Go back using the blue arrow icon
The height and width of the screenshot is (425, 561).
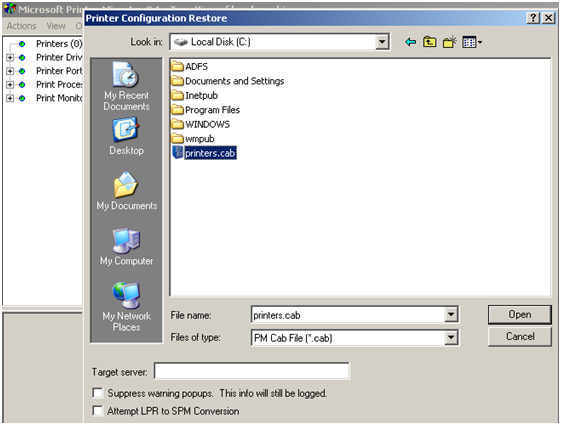(410, 42)
